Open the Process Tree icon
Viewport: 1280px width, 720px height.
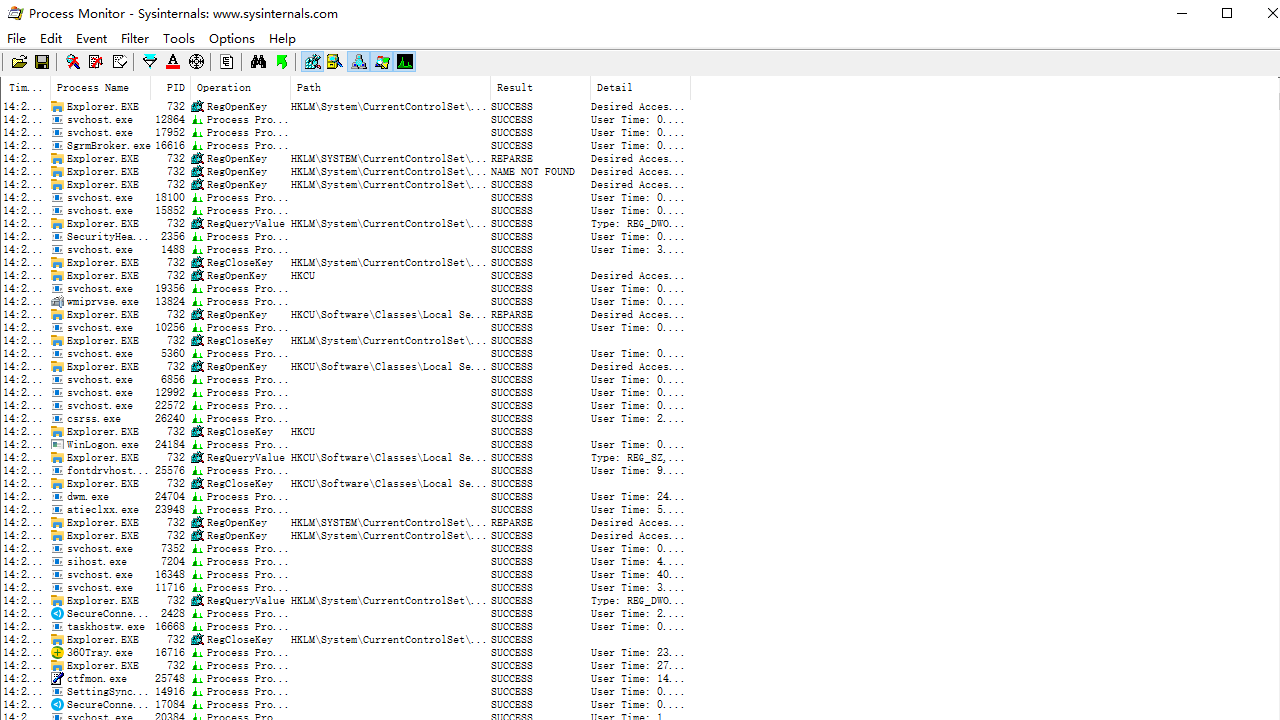[x=227, y=62]
